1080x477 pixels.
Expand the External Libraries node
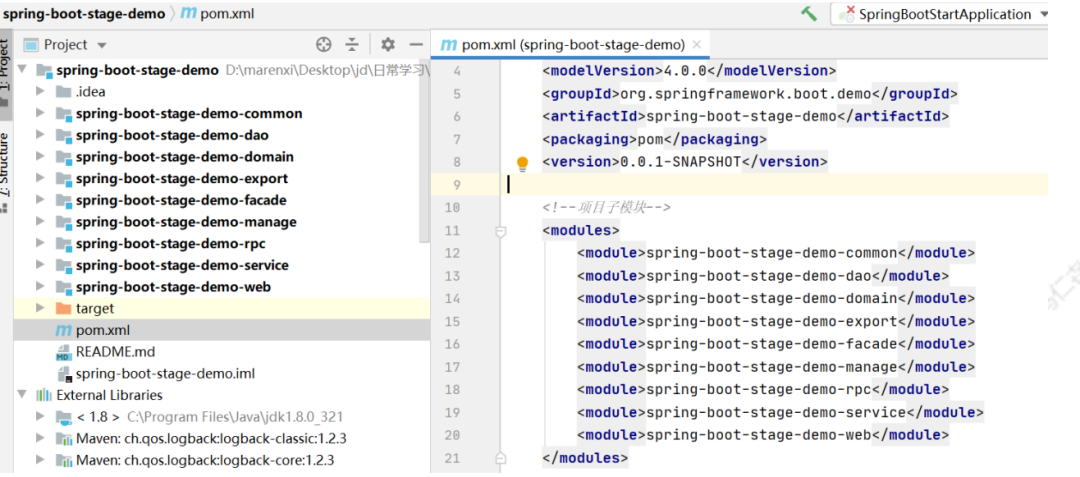click(22, 395)
